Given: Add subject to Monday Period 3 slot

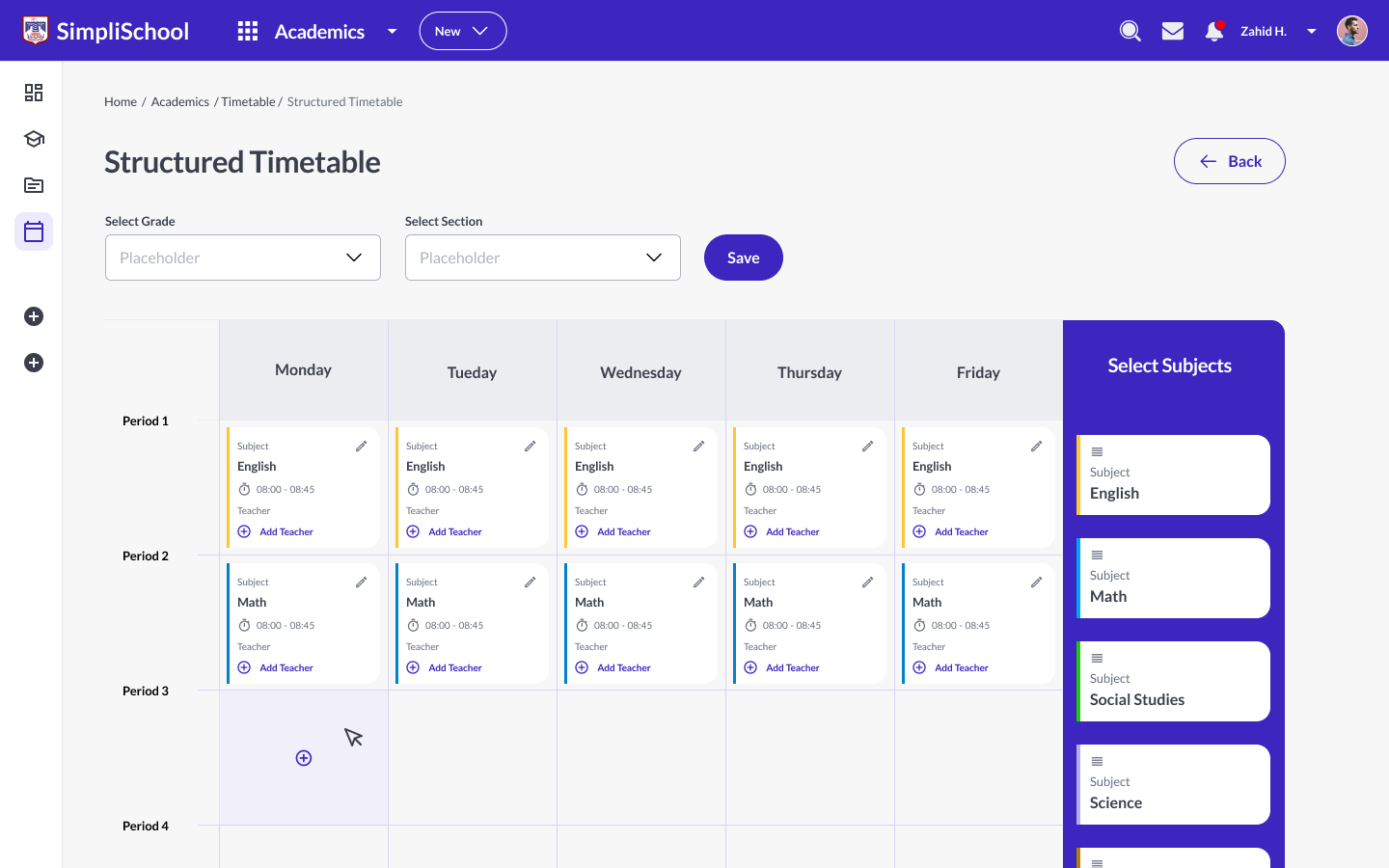Looking at the screenshot, I should point(304,758).
